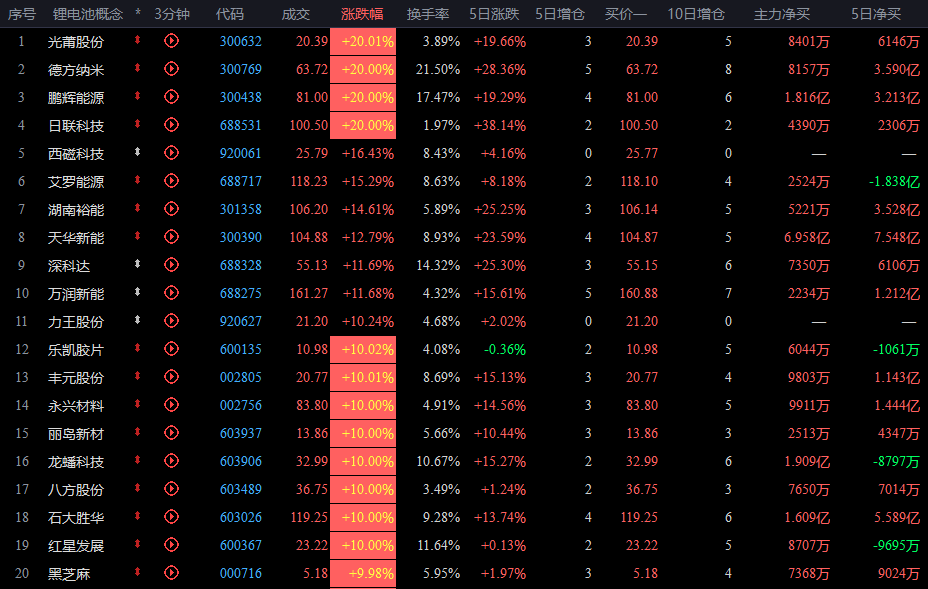Sort by the 换手率 column header
The width and height of the screenshot is (928, 589).
pos(427,14)
